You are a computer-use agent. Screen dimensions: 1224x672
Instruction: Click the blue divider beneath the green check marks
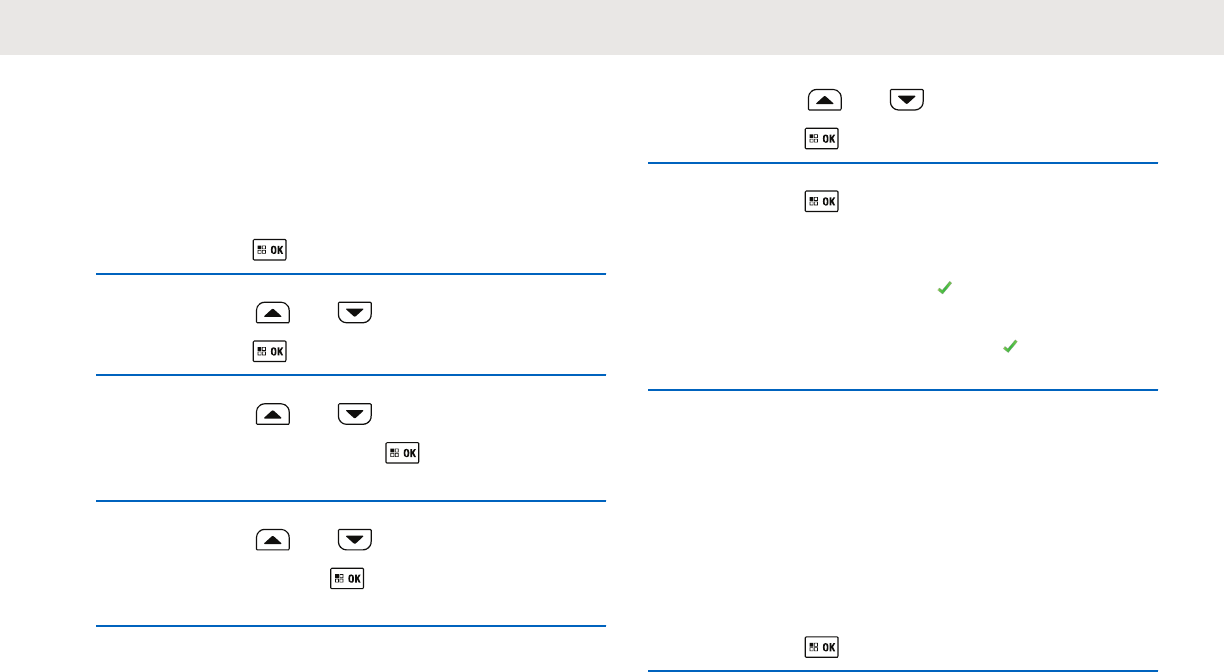click(902, 390)
